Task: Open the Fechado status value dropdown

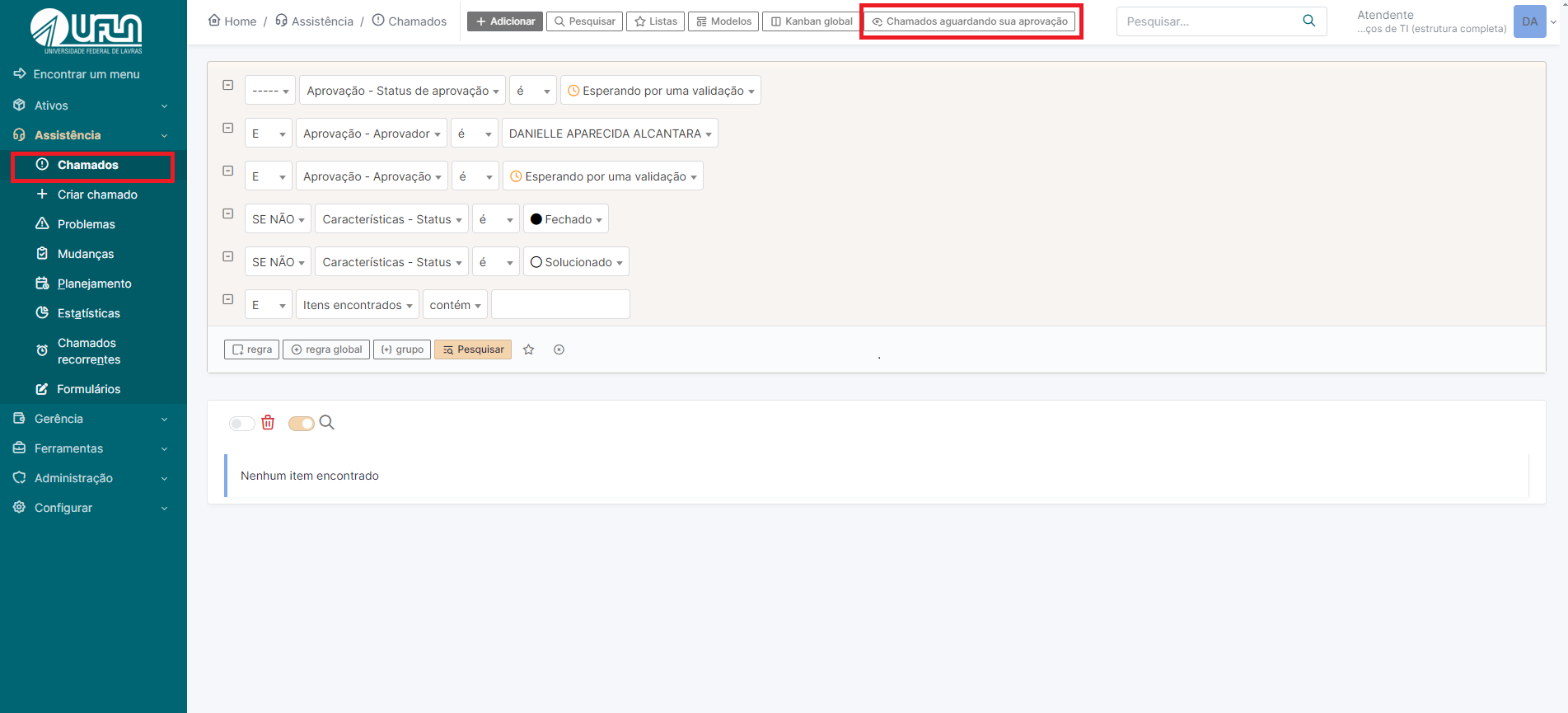Action: (x=566, y=219)
